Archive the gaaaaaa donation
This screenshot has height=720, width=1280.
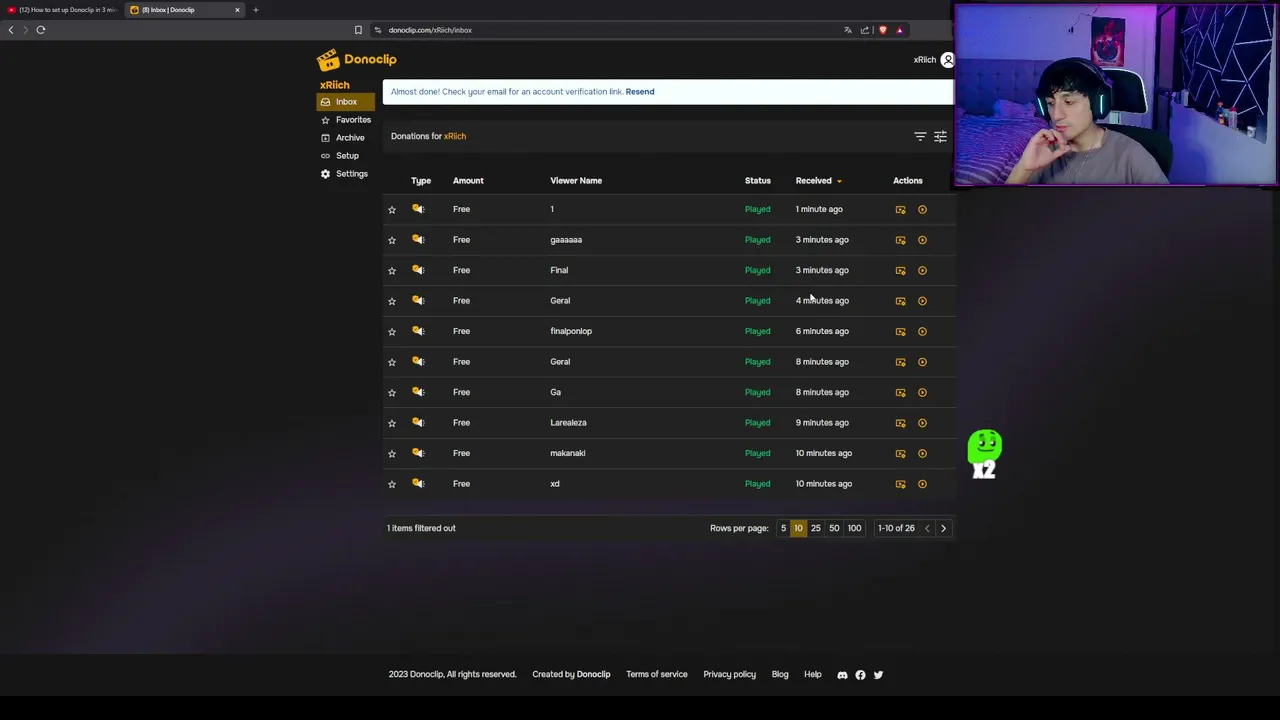900,240
